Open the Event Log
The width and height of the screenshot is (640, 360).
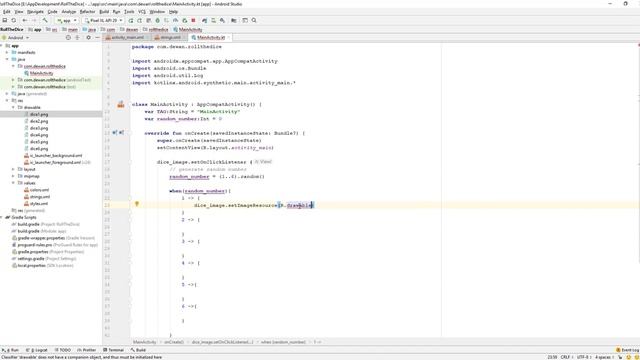(628, 350)
